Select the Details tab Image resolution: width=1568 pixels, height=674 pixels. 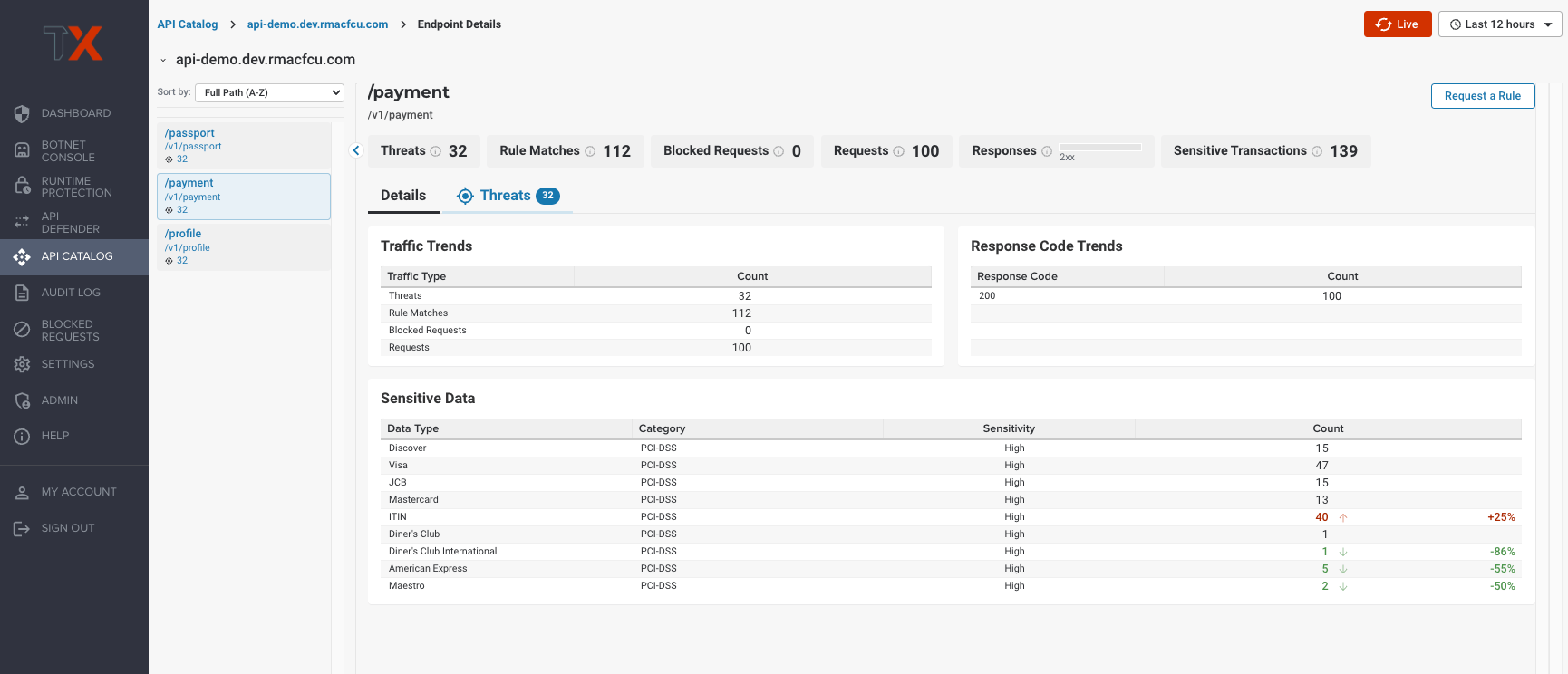coord(403,196)
